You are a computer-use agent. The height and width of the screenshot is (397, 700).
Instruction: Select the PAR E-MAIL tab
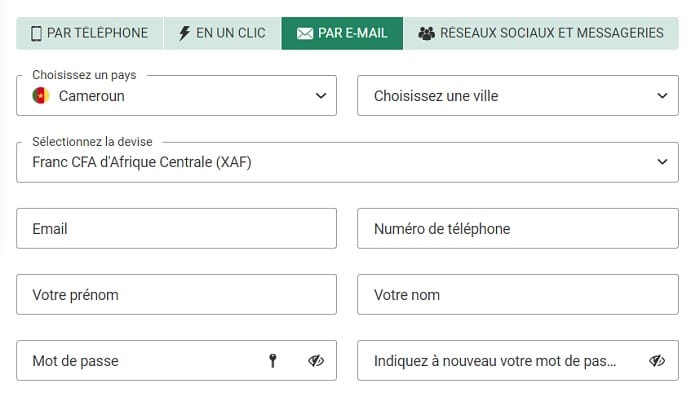342,33
